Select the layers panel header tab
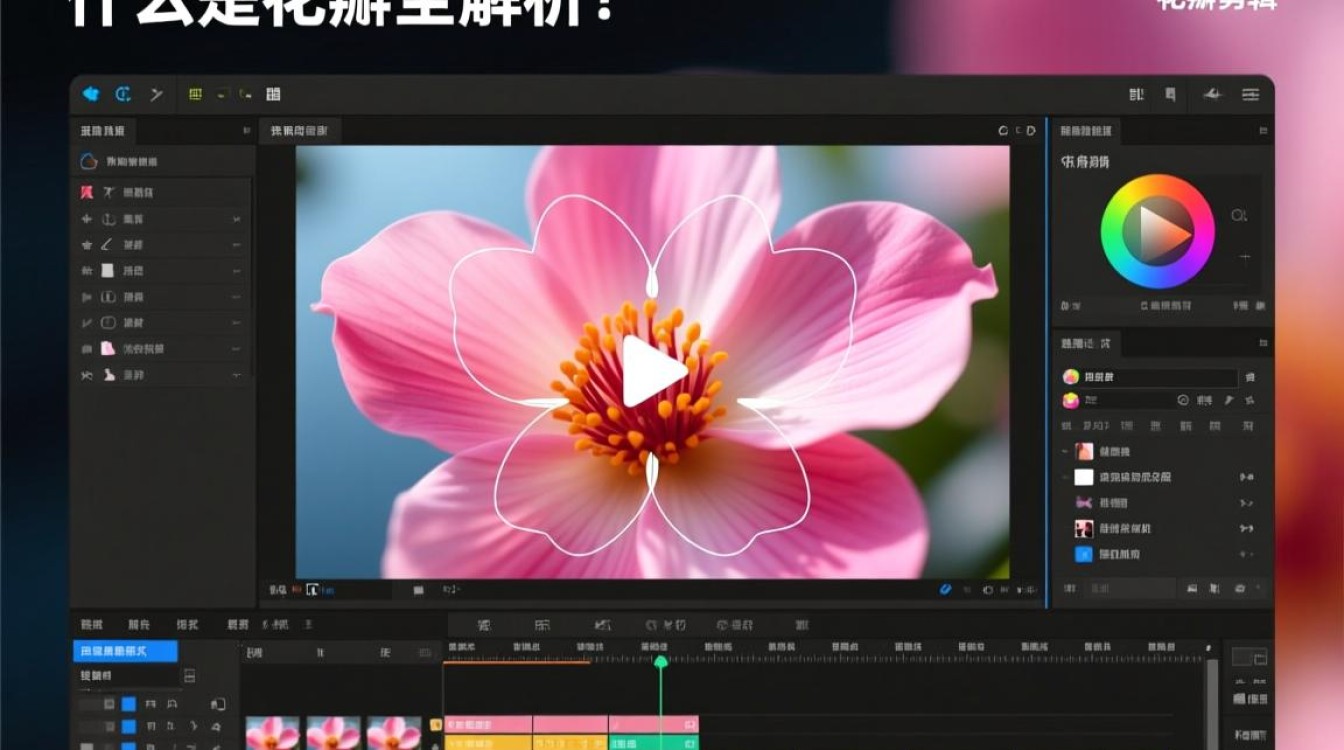The image size is (1344, 750). tap(1087, 343)
